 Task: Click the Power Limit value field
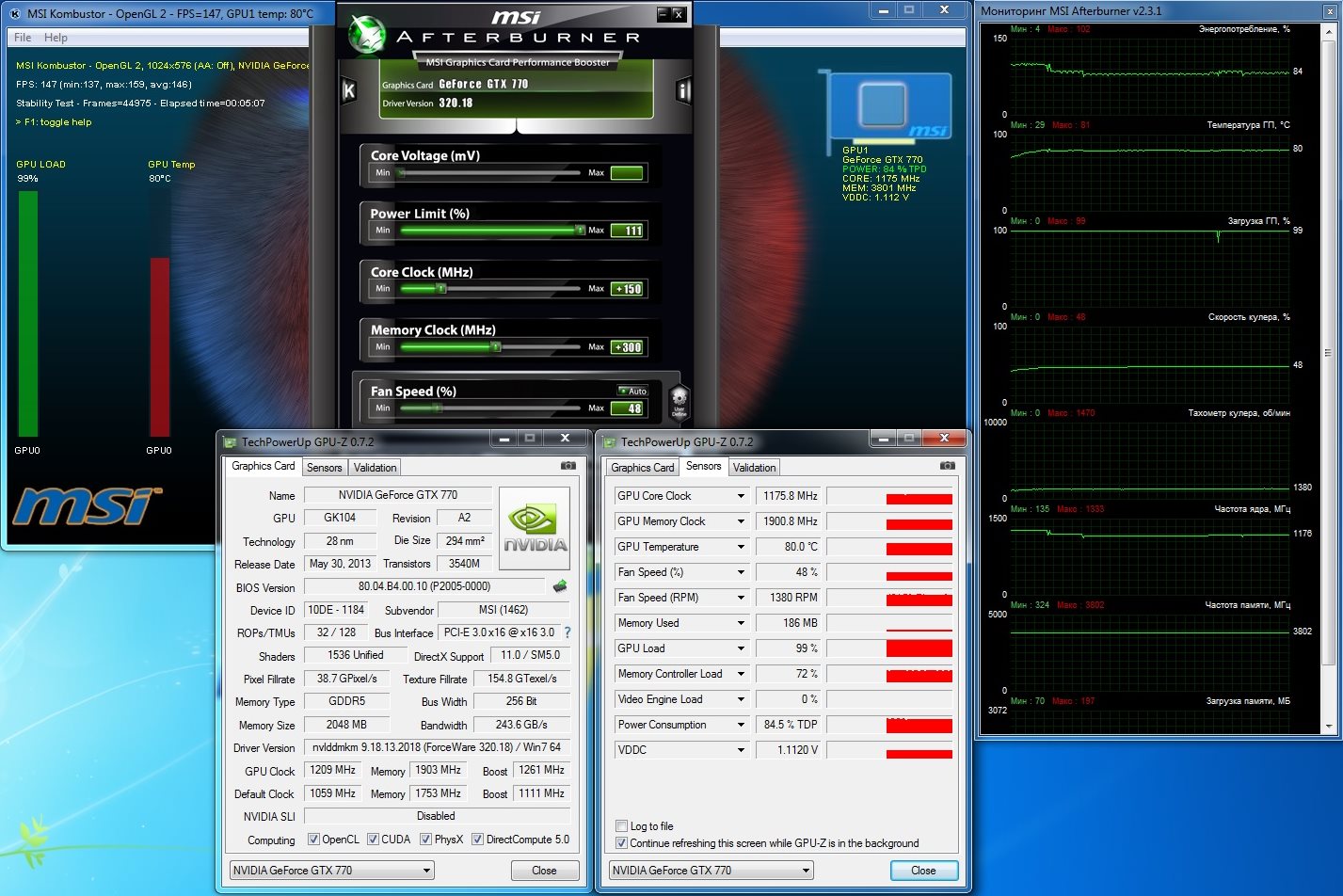(627, 231)
